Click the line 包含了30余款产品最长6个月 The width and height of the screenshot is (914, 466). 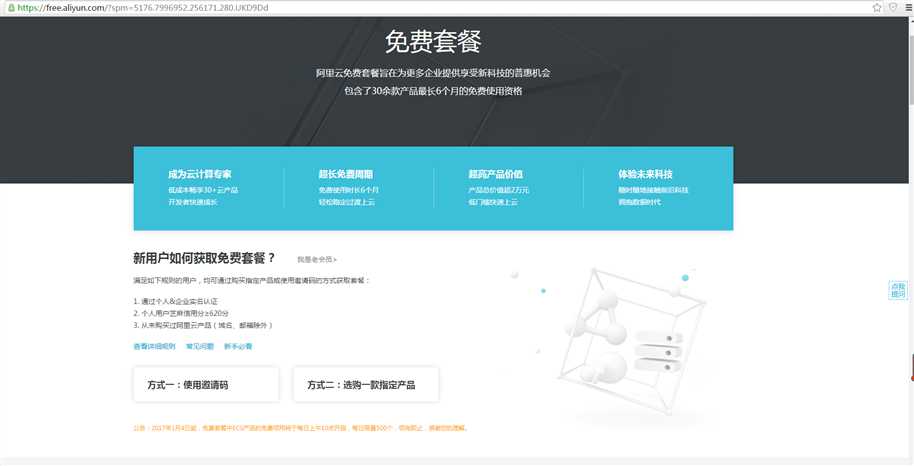[433, 91]
